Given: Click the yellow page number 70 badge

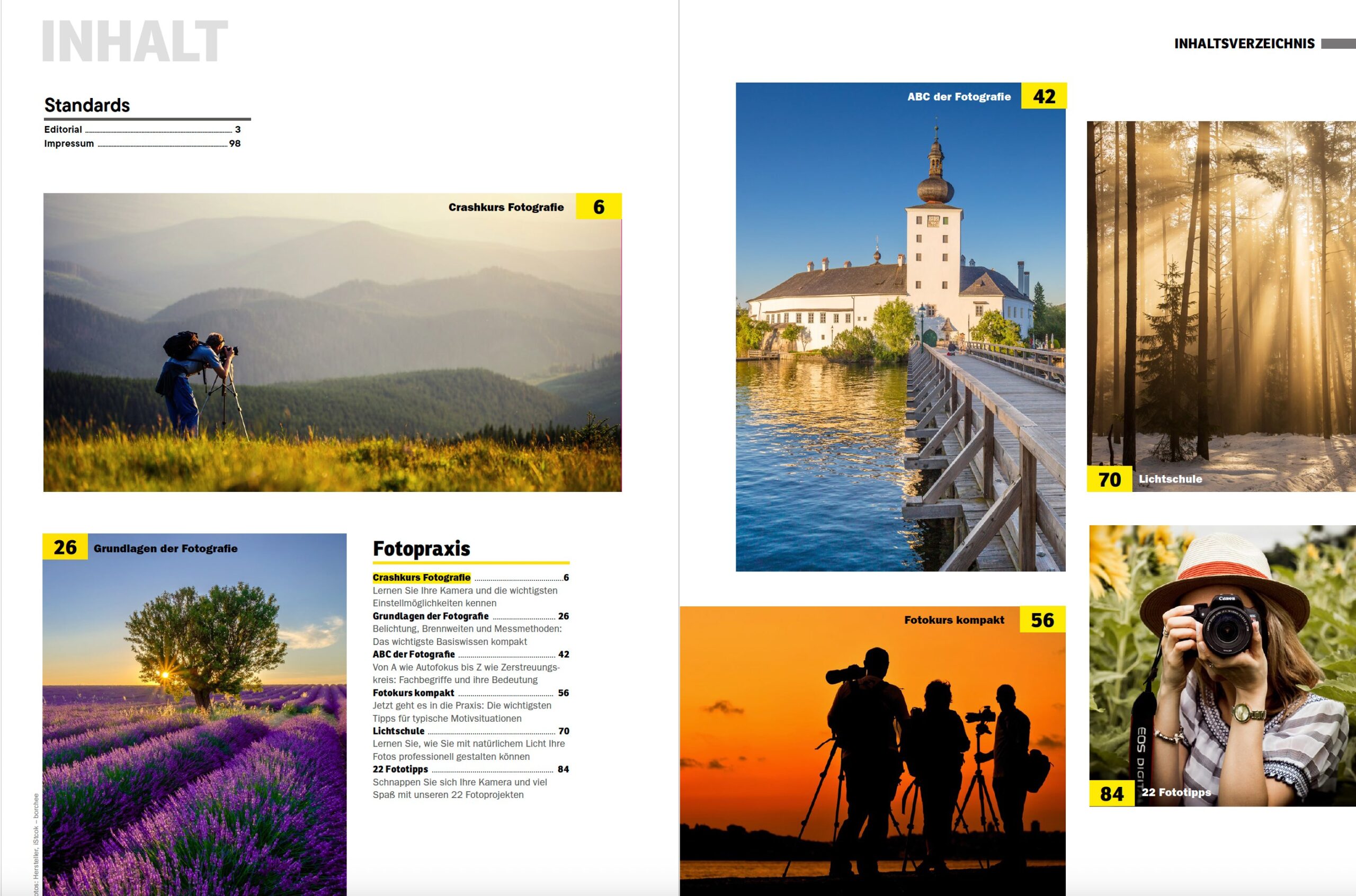Looking at the screenshot, I should [x=1109, y=479].
